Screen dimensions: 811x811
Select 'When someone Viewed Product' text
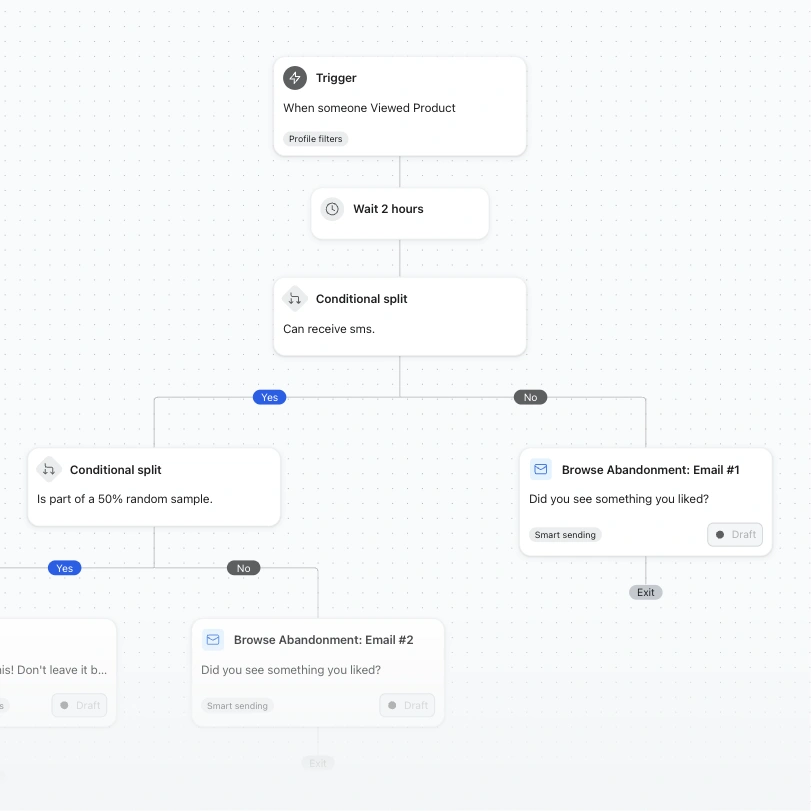click(369, 108)
